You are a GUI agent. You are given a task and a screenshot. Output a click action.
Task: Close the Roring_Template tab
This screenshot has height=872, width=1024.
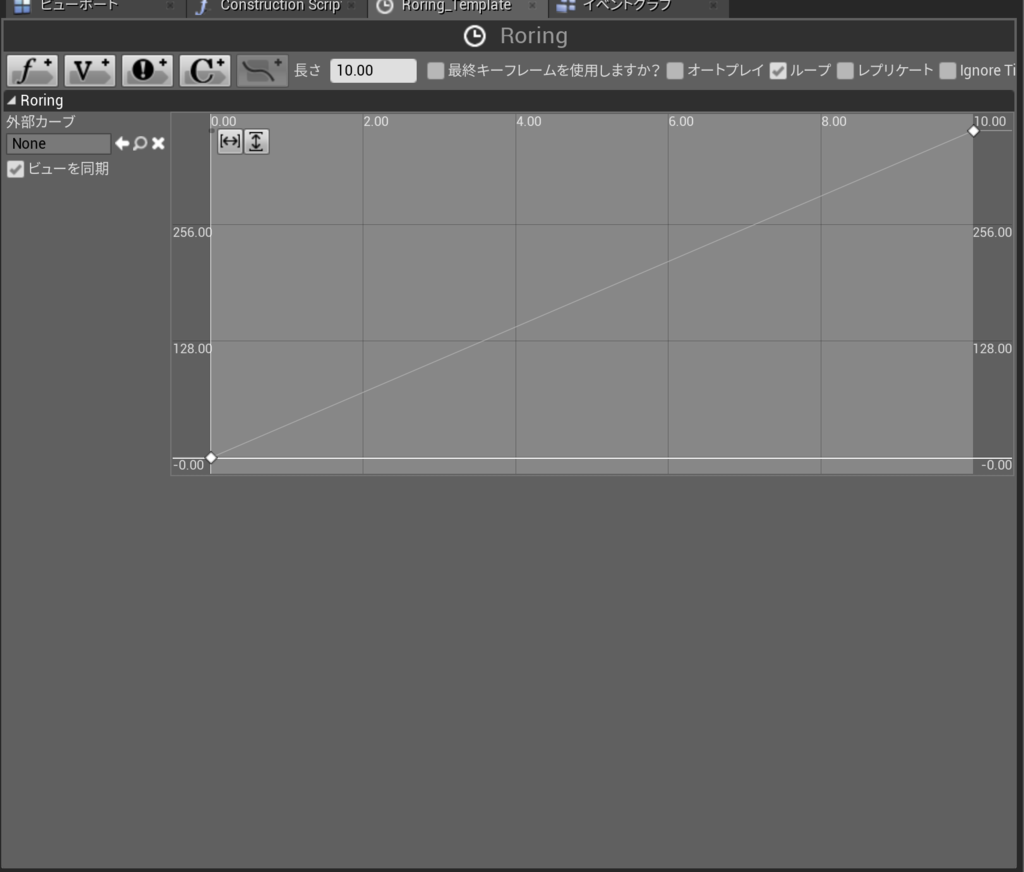click(532, 6)
